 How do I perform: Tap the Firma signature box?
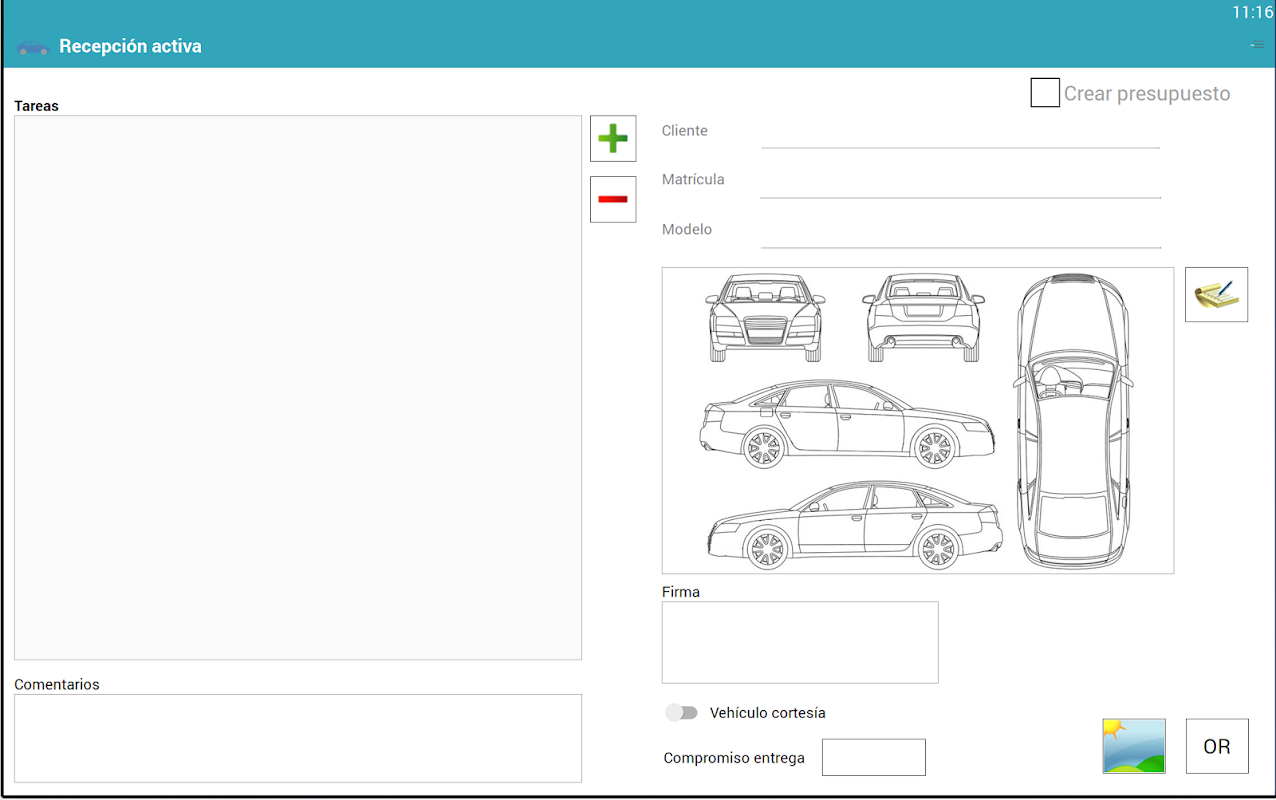(x=799, y=642)
